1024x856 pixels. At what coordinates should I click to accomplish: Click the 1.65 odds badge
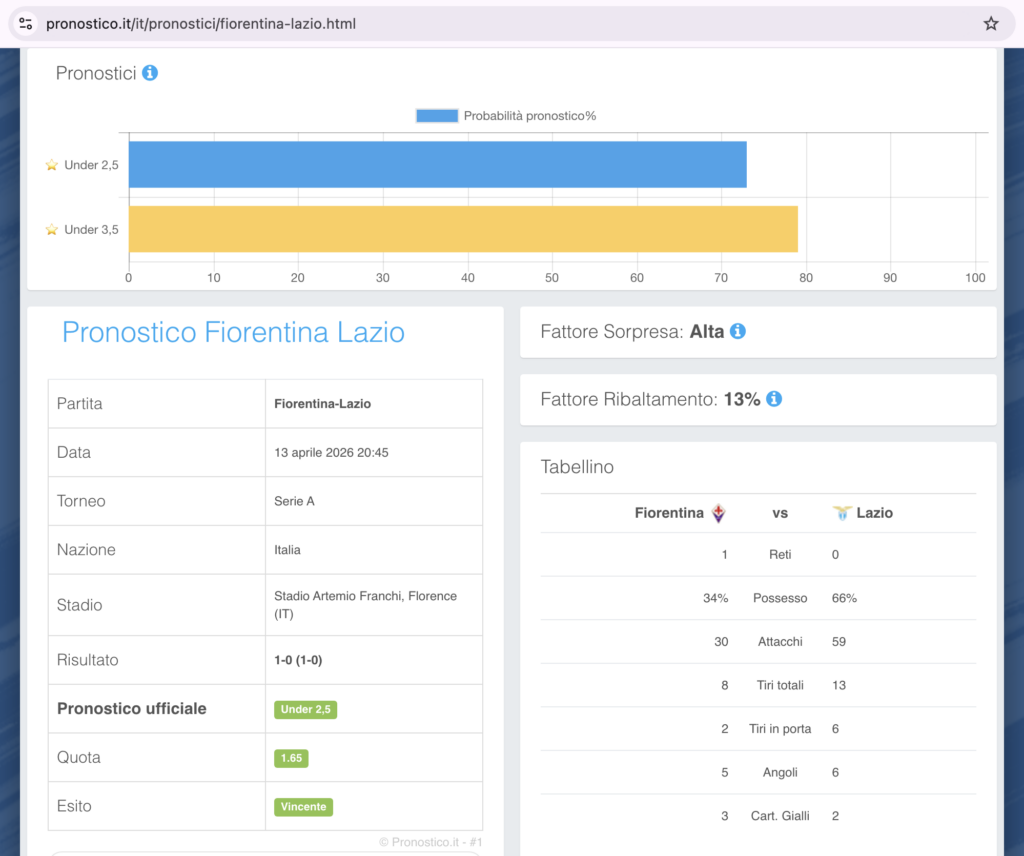click(x=291, y=758)
